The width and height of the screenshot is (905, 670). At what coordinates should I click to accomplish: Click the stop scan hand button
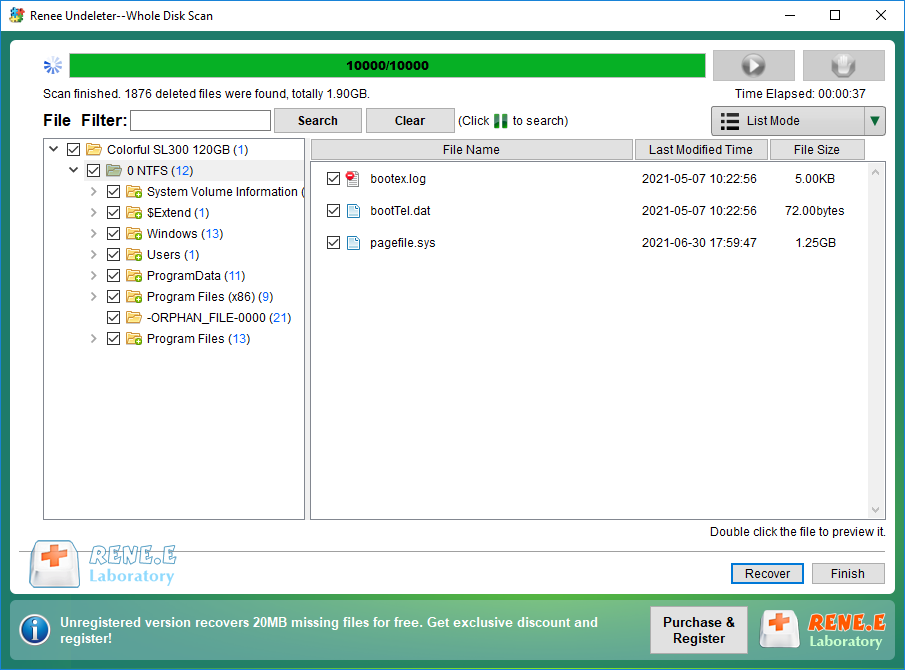click(843, 65)
